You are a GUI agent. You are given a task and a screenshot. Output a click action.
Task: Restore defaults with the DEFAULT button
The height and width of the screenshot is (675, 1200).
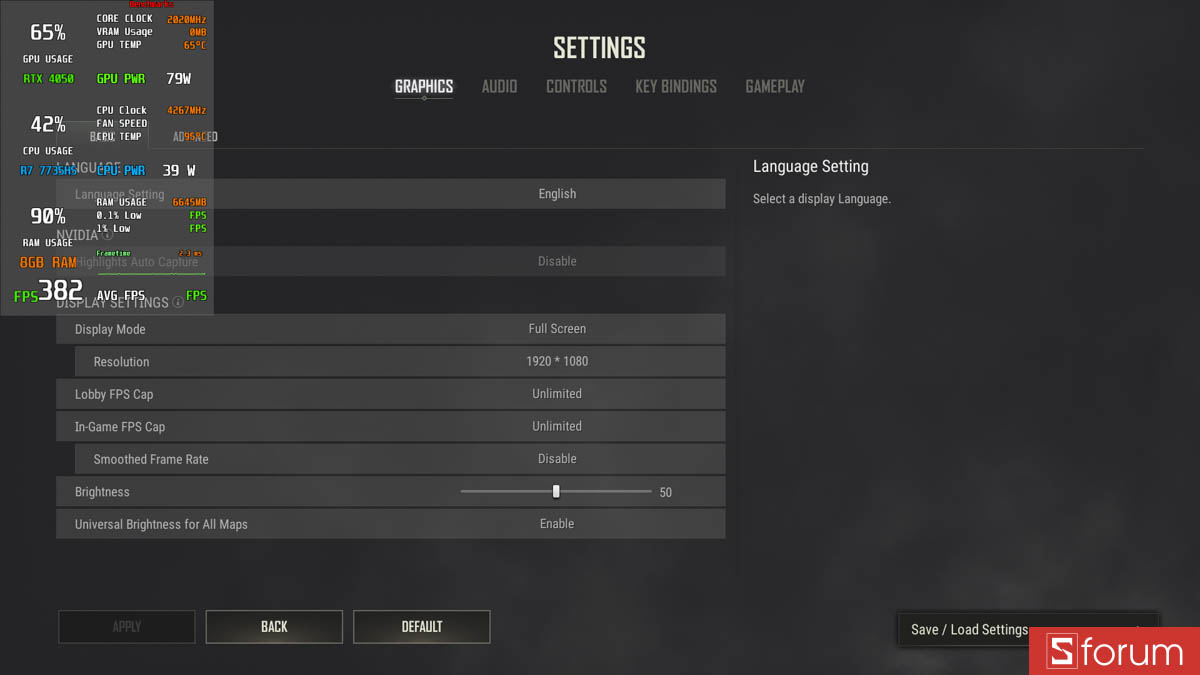coord(421,626)
